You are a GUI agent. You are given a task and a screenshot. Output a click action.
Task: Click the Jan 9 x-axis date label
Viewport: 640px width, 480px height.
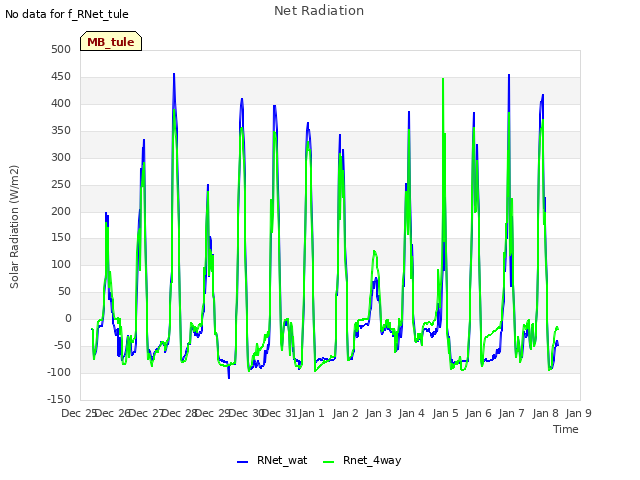pyautogui.click(x=578, y=413)
